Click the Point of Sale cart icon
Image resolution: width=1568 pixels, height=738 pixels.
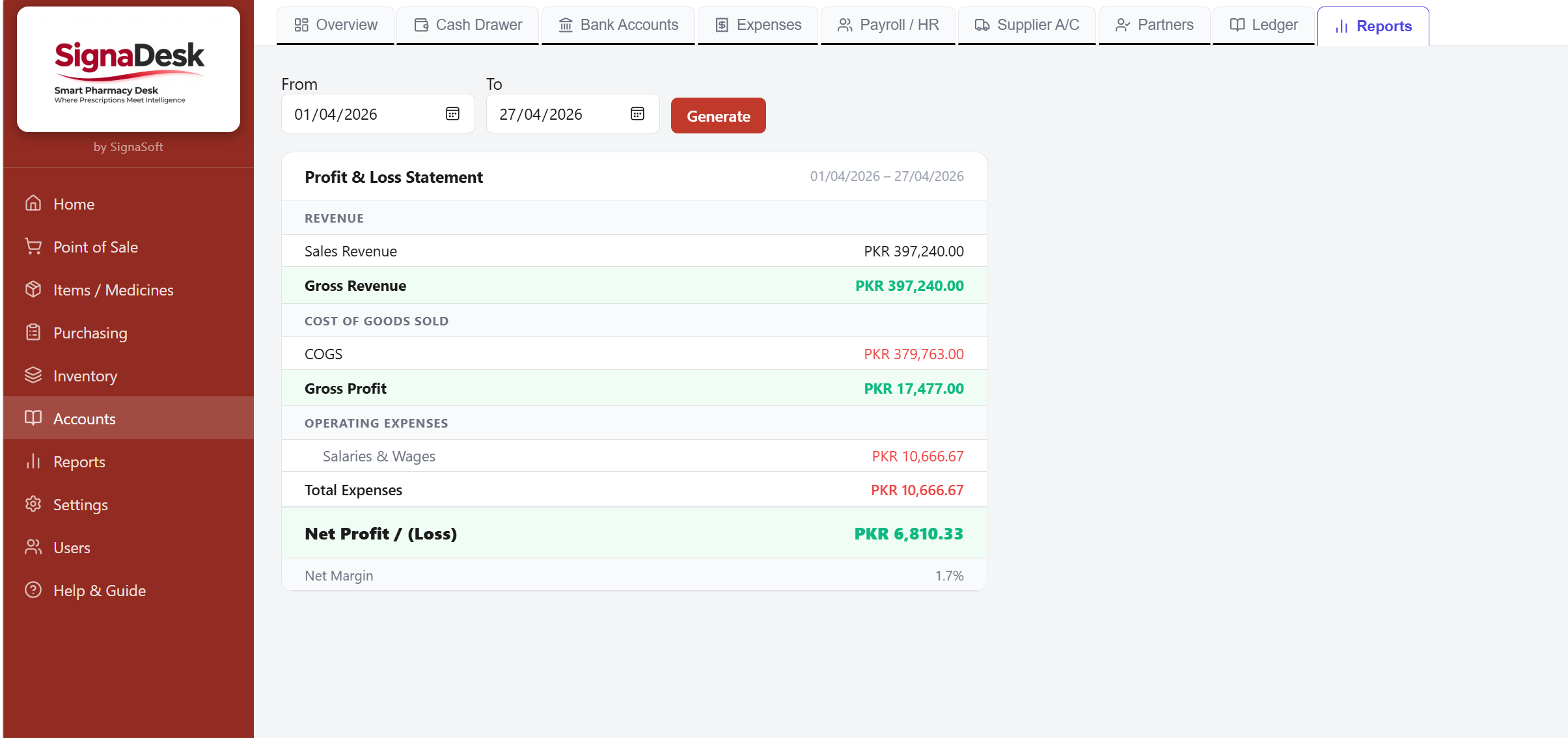33,247
